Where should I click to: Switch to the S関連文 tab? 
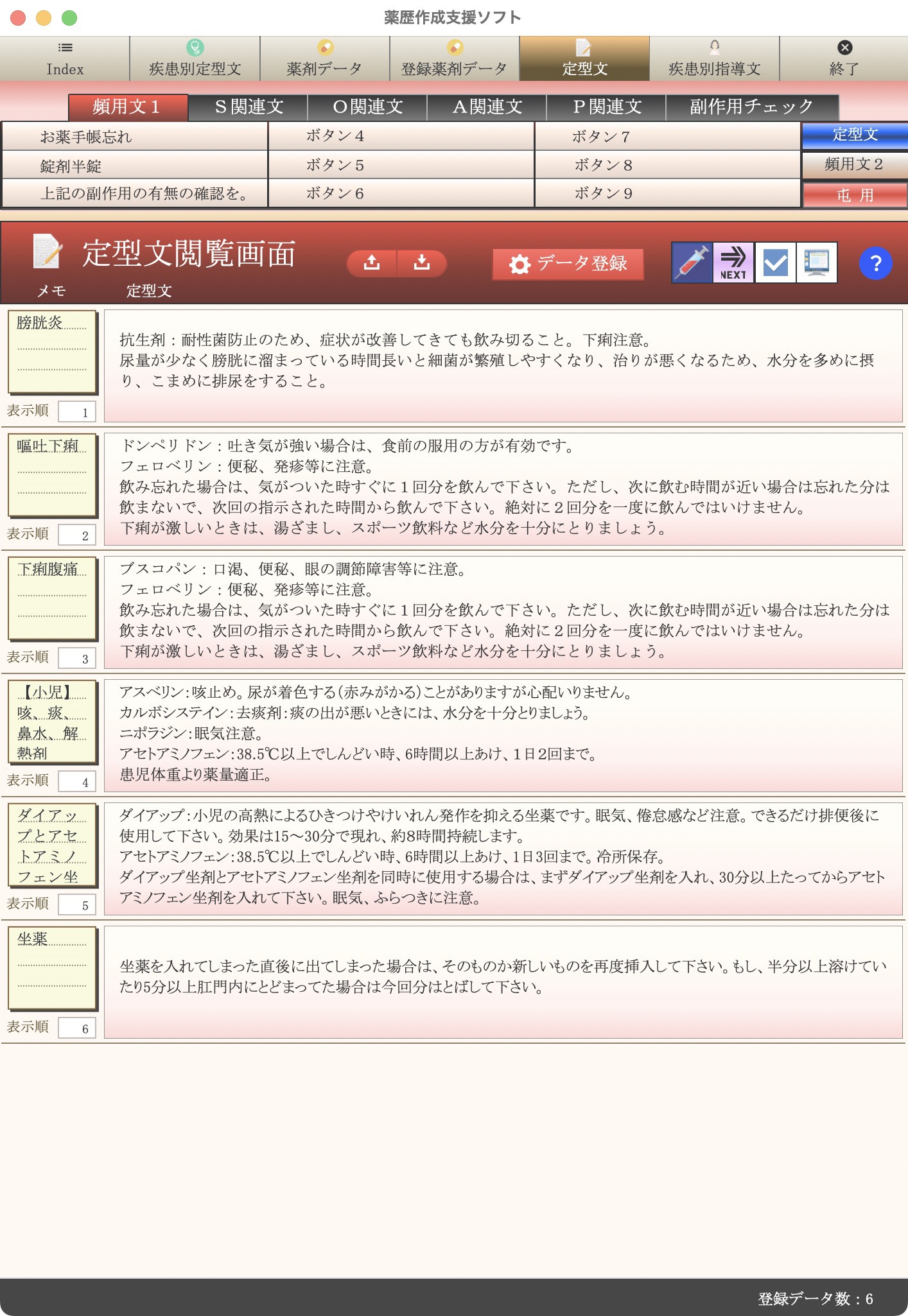point(248,107)
